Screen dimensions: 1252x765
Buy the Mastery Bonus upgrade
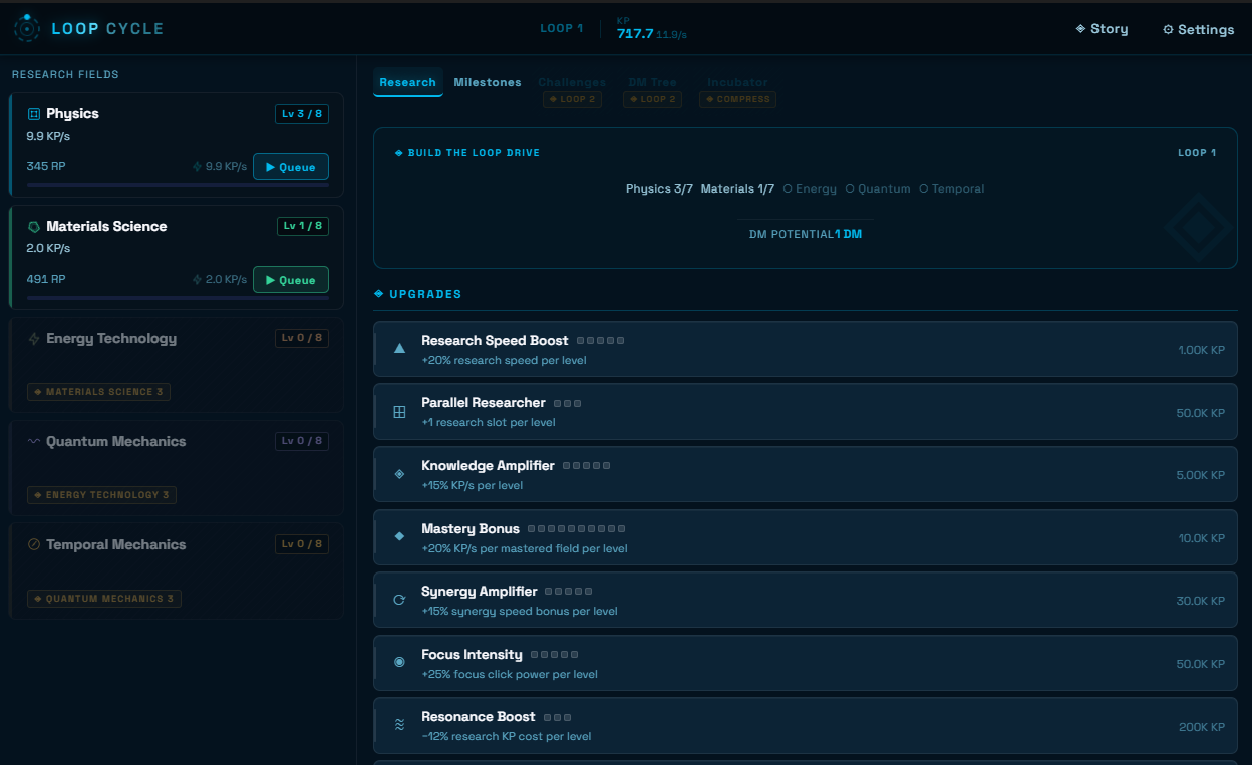805,537
